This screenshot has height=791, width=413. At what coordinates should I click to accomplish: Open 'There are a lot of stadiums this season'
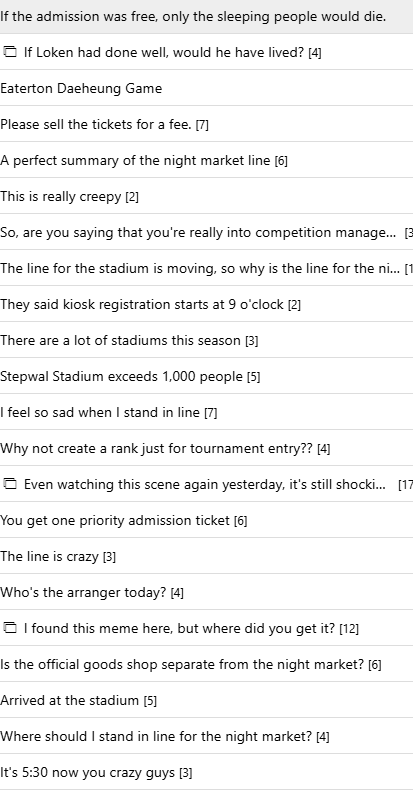(x=121, y=341)
